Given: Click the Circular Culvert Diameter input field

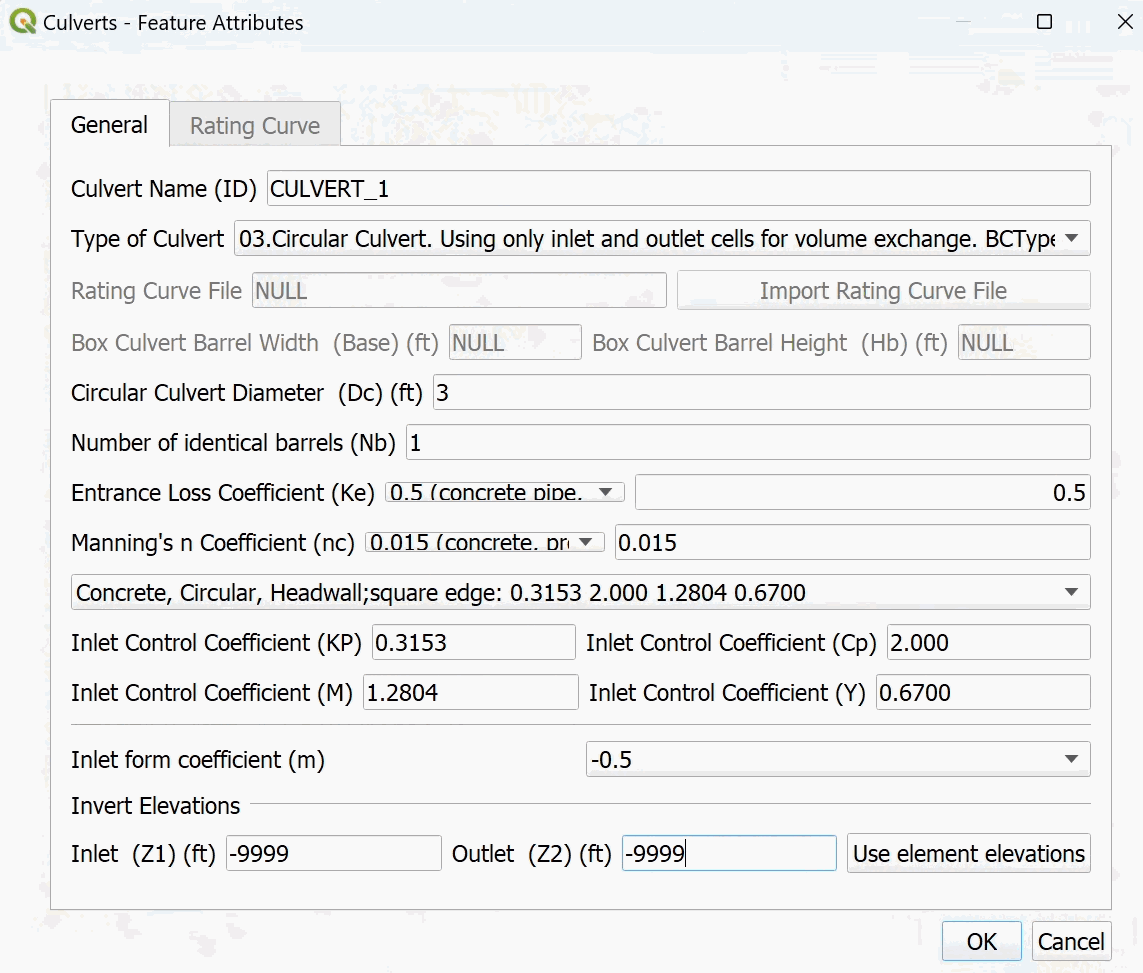Looking at the screenshot, I should pos(760,392).
